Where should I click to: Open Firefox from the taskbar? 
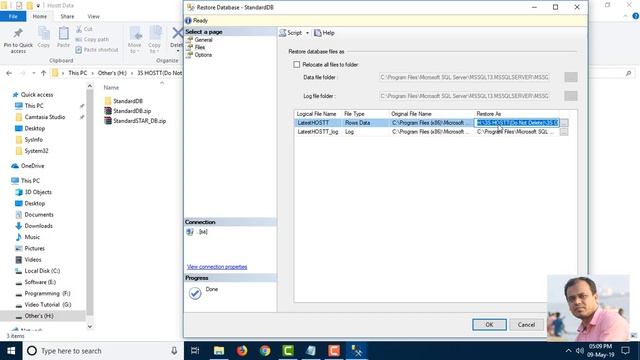242,351
